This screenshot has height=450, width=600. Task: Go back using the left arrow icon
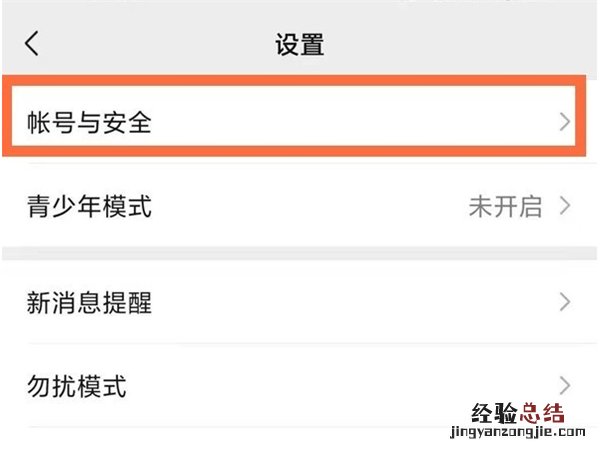[33, 43]
